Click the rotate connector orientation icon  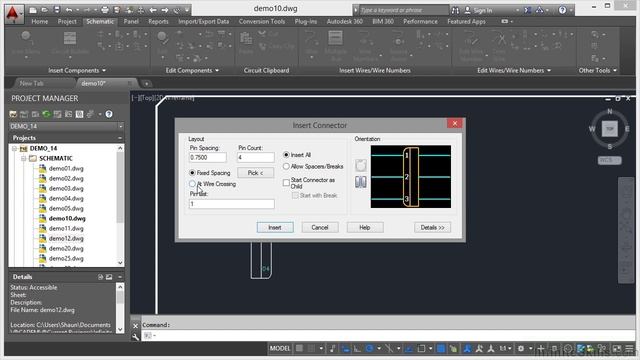click(360, 165)
